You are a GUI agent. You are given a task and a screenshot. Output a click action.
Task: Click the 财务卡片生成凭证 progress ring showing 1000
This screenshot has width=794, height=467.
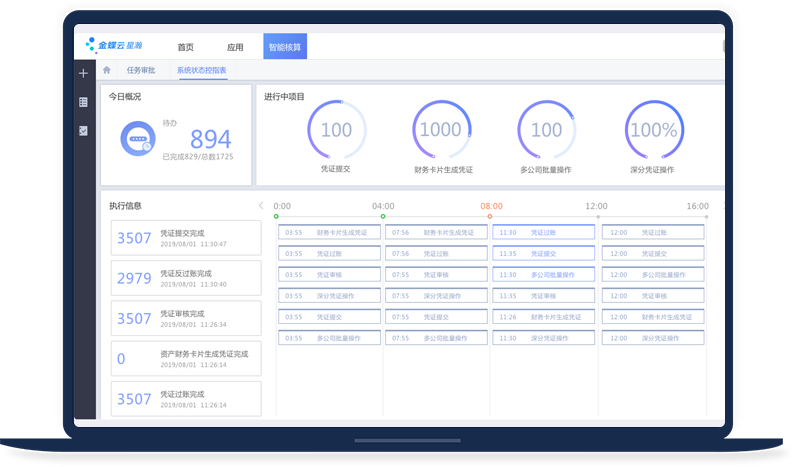440,130
